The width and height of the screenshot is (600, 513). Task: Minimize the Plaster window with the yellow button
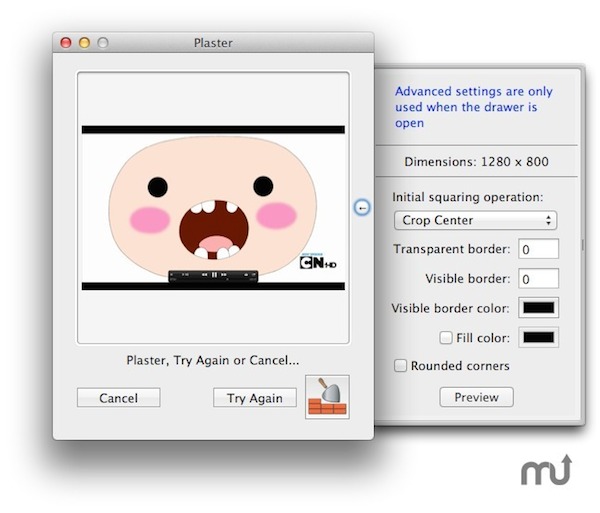coord(84,42)
